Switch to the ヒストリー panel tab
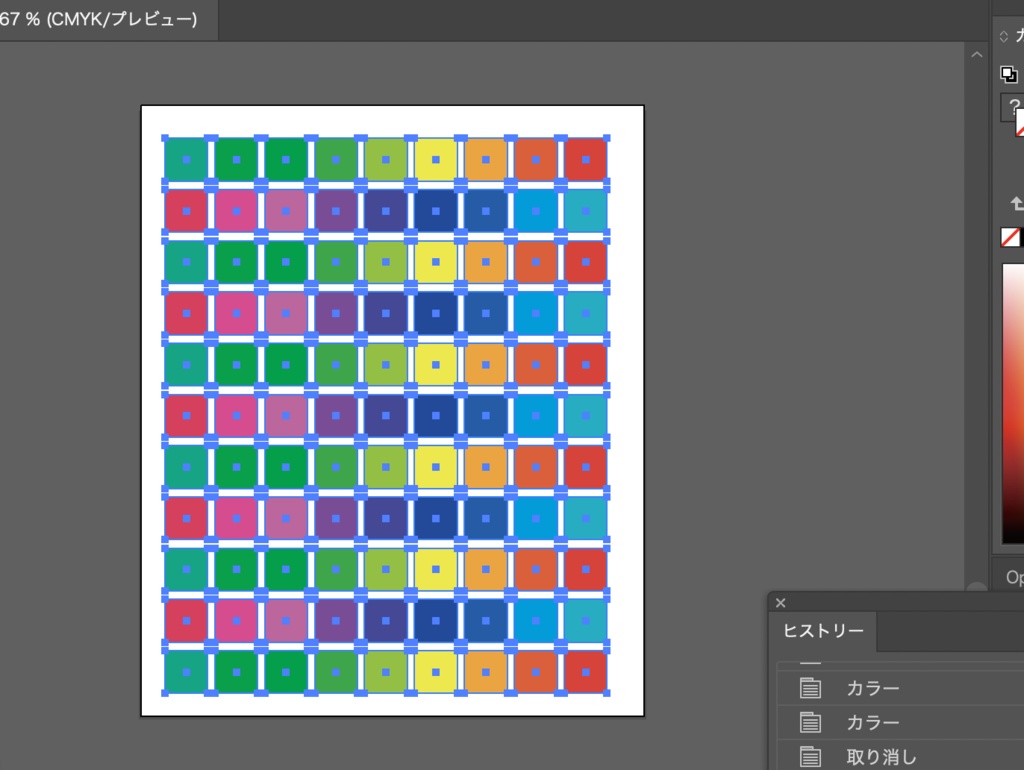This screenshot has height=770, width=1024. click(x=823, y=631)
